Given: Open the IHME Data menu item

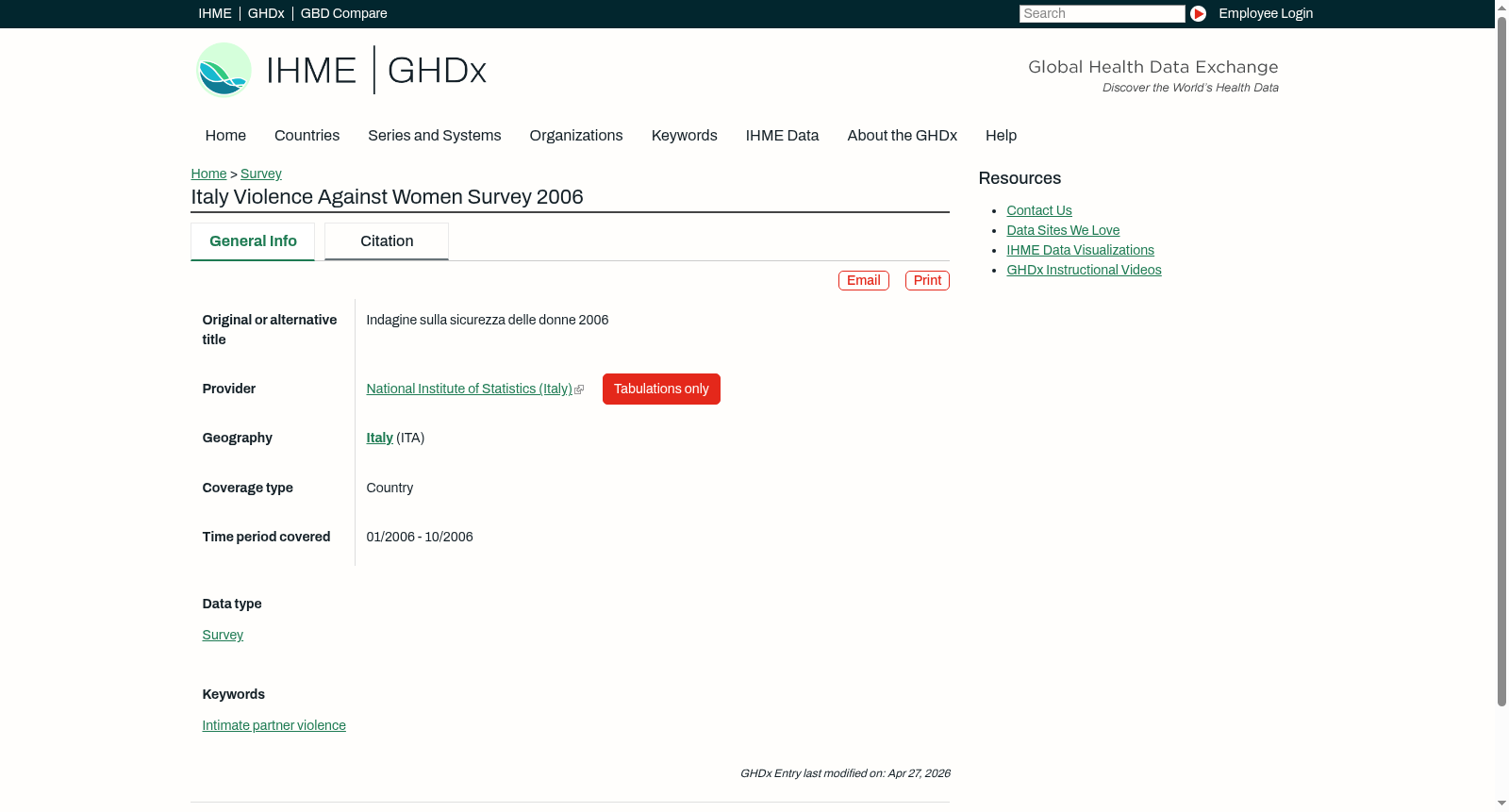Looking at the screenshot, I should point(782,136).
